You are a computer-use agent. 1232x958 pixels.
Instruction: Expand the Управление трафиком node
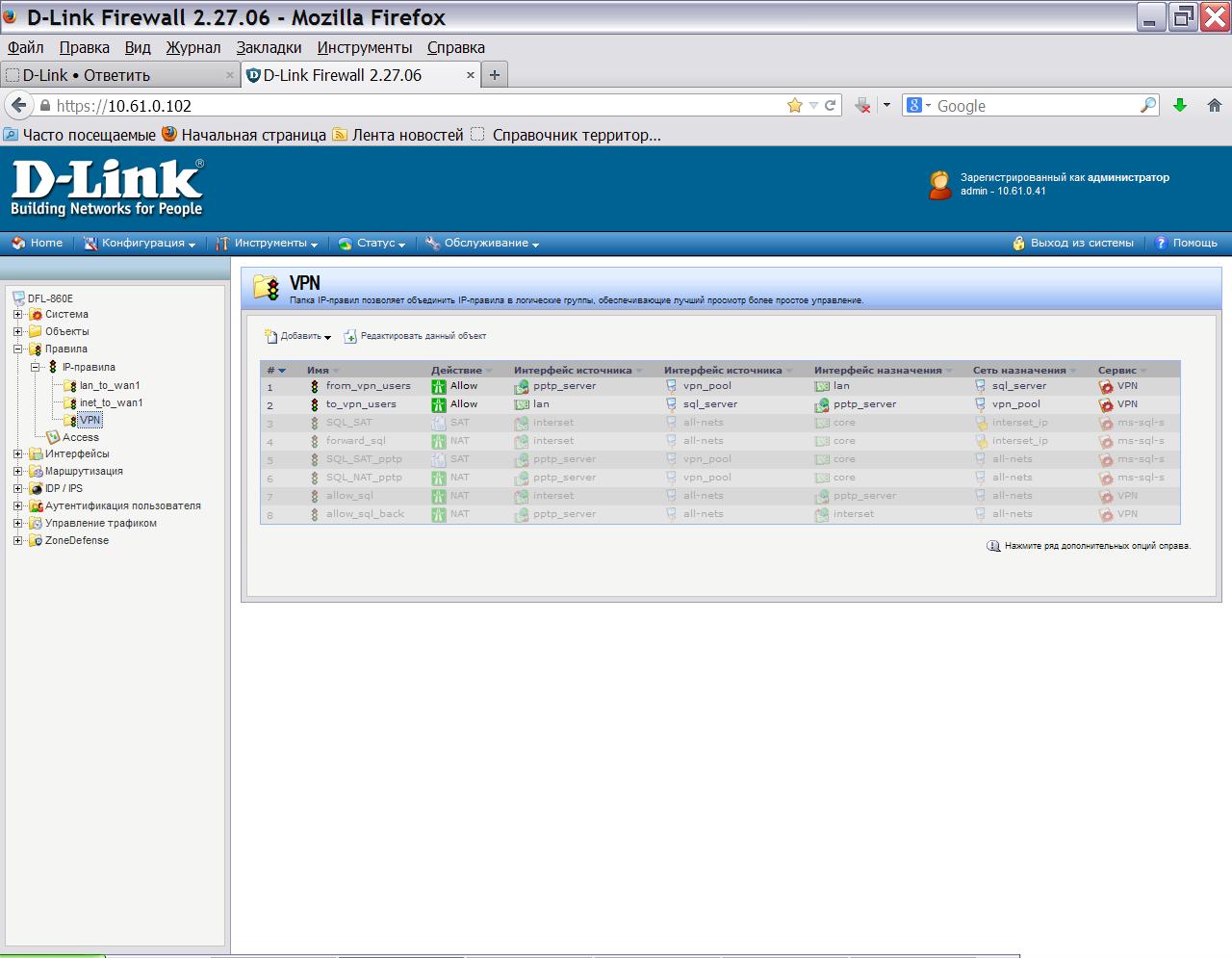pos(17,524)
